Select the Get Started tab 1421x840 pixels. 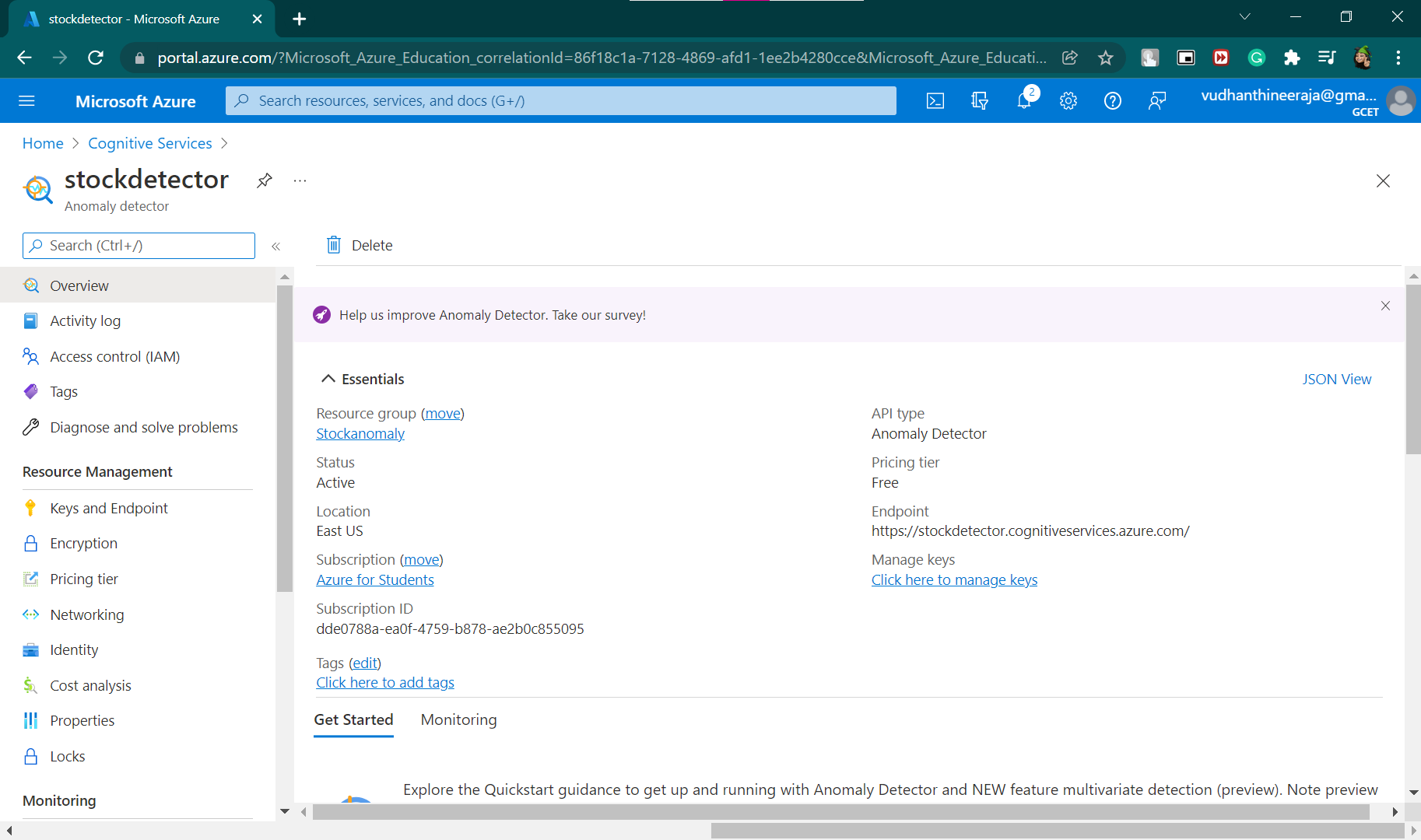click(x=353, y=719)
